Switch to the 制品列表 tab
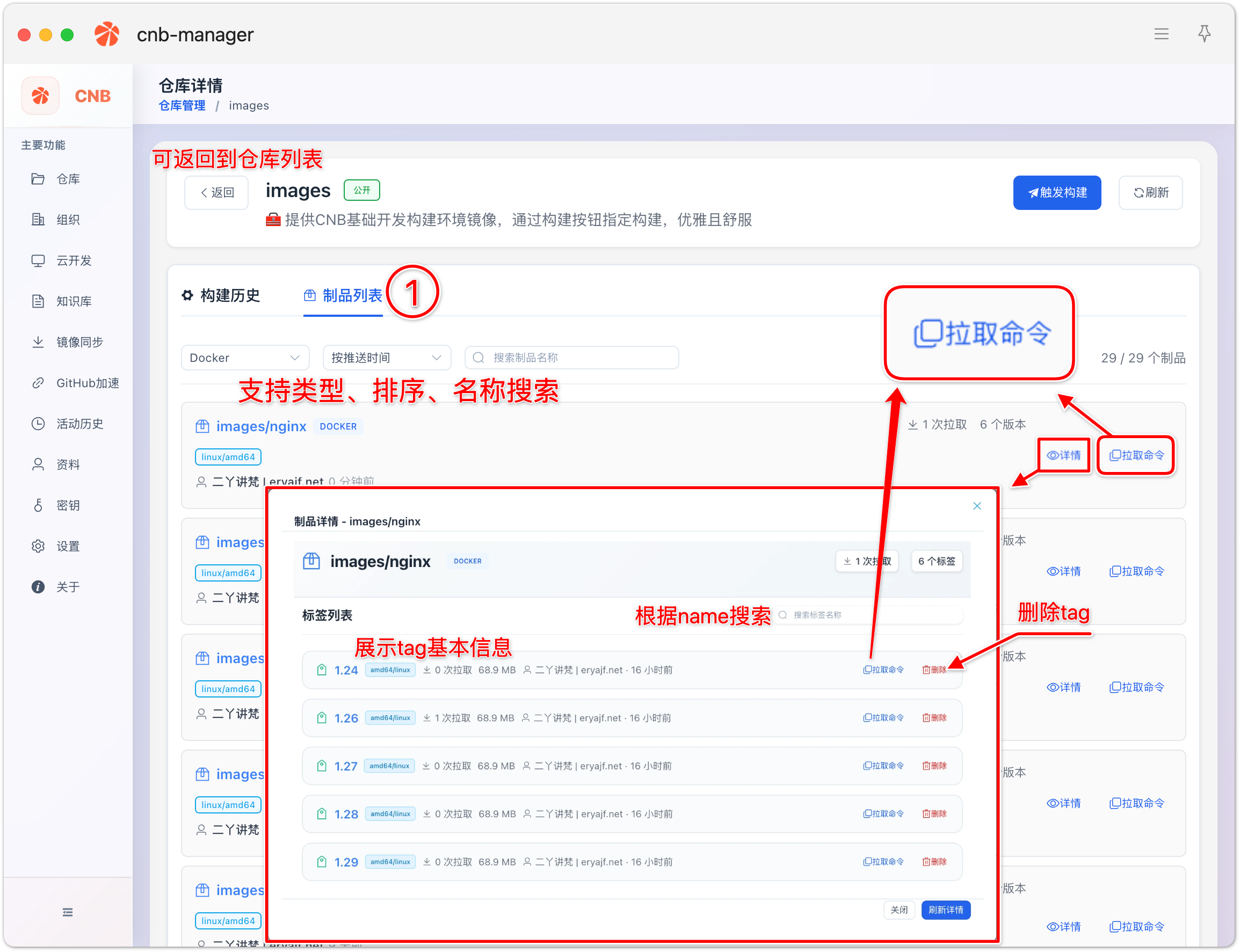The height and width of the screenshot is (952, 1240). pyautogui.click(x=343, y=295)
